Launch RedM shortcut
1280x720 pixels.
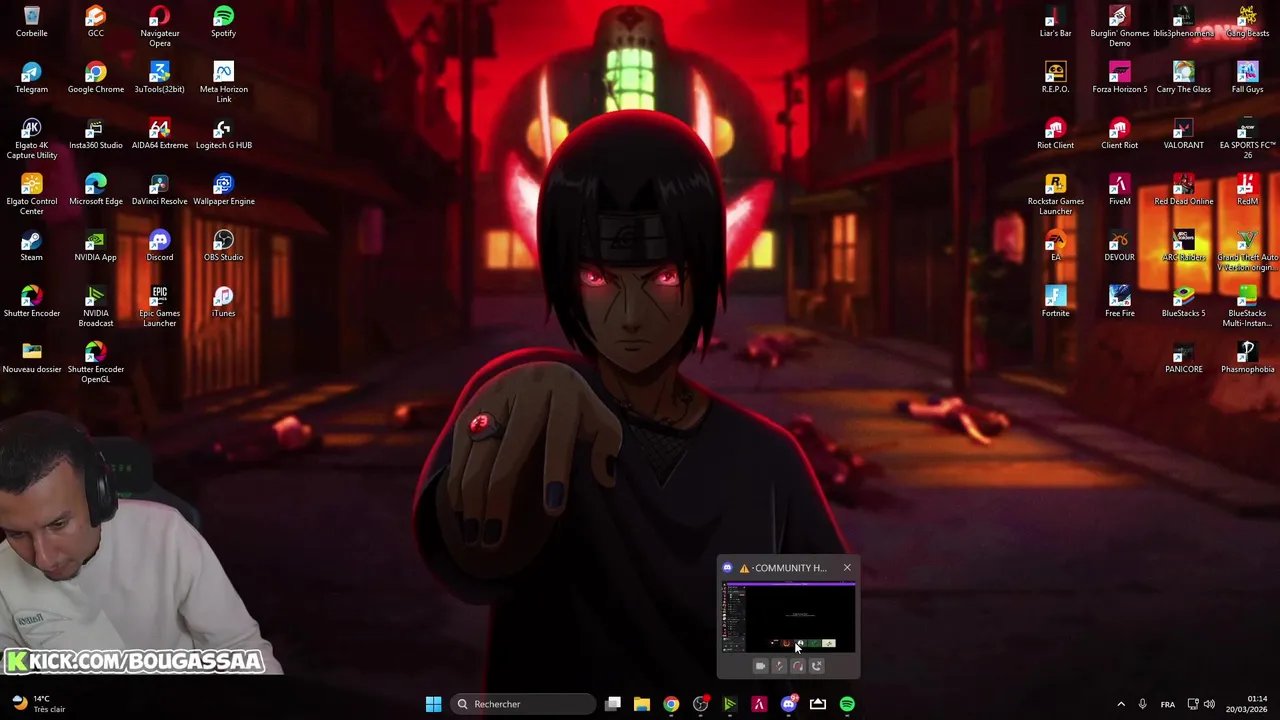coord(1247,190)
